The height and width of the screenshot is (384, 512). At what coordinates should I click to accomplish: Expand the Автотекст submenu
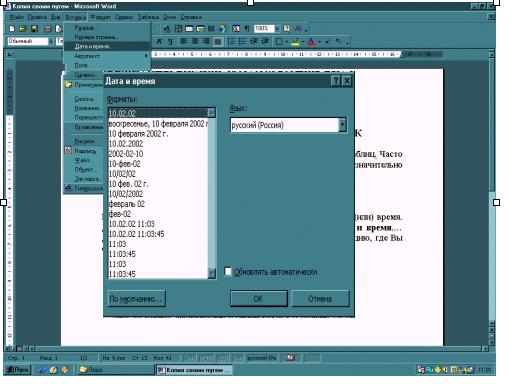(x=107, y=56)
